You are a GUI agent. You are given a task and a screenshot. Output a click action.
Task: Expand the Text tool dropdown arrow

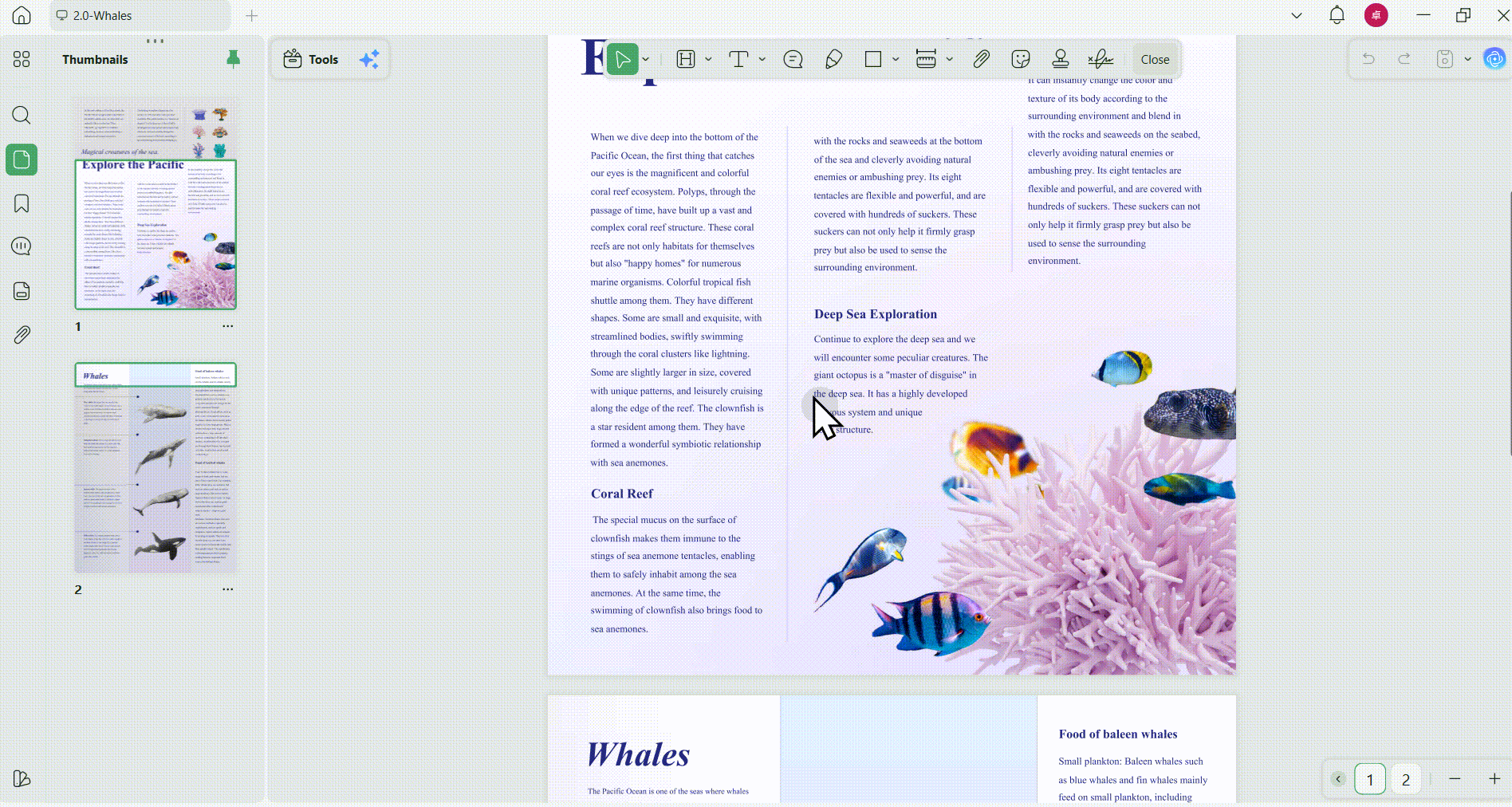[x=762, y=59]
